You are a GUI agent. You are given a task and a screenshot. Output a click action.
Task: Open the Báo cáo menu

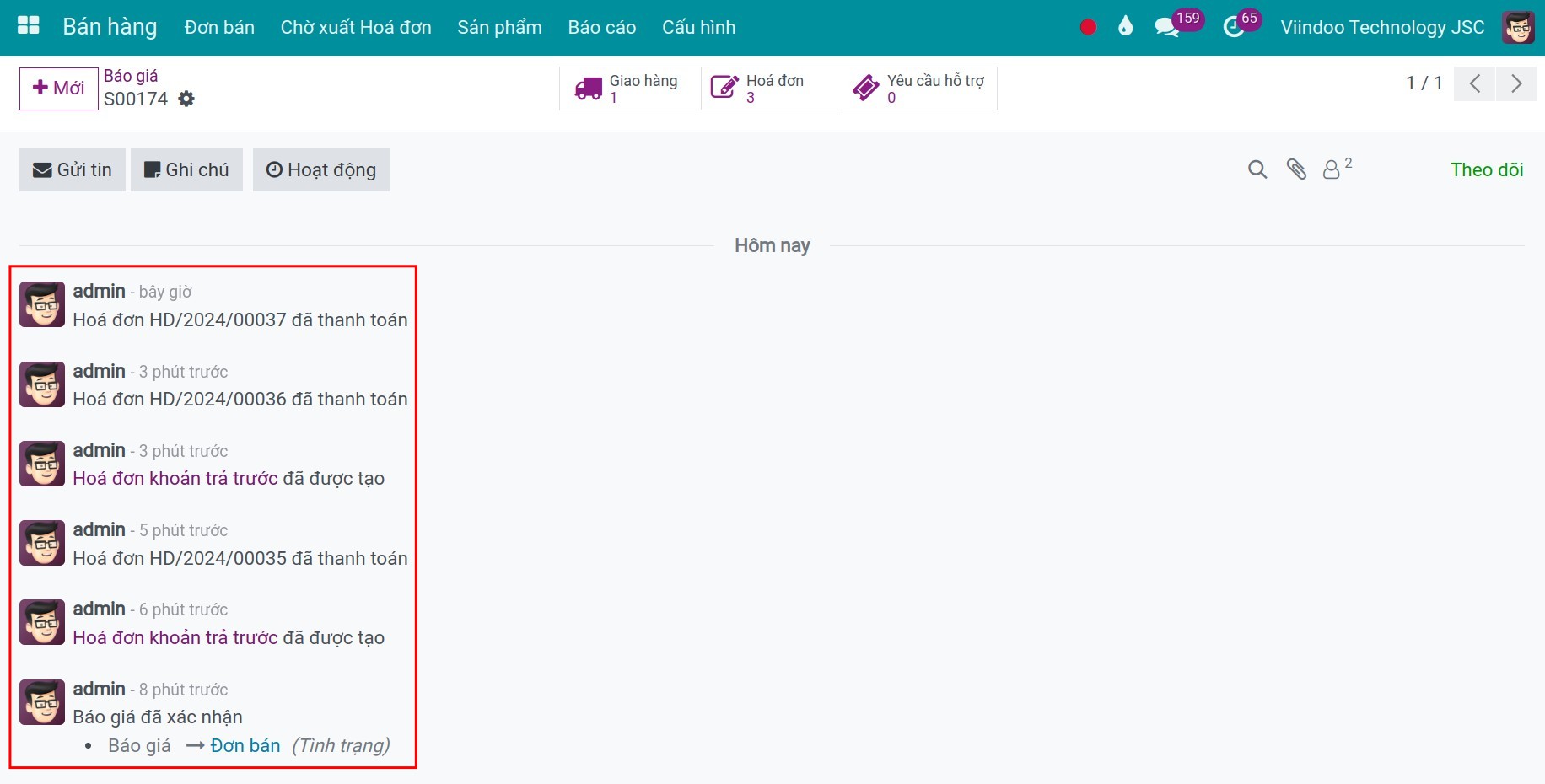click(x=601, y=27)
